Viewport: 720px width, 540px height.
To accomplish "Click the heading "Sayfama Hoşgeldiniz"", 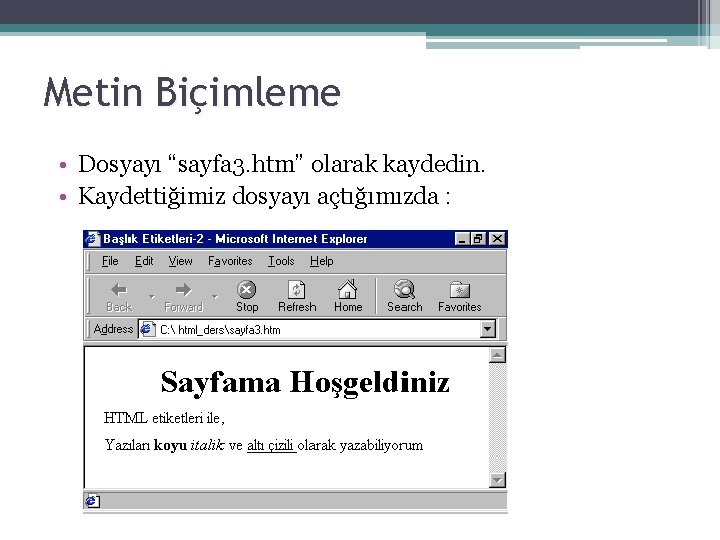I will (305, 382).
